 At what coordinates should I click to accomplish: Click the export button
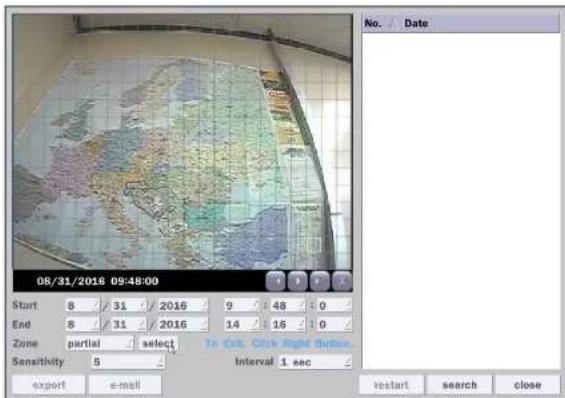coord(49,385)
